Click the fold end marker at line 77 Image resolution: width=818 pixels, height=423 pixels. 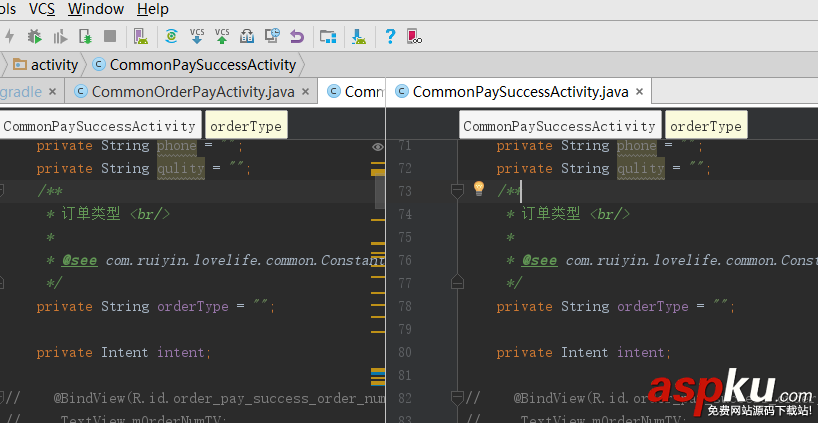point(457,282)
